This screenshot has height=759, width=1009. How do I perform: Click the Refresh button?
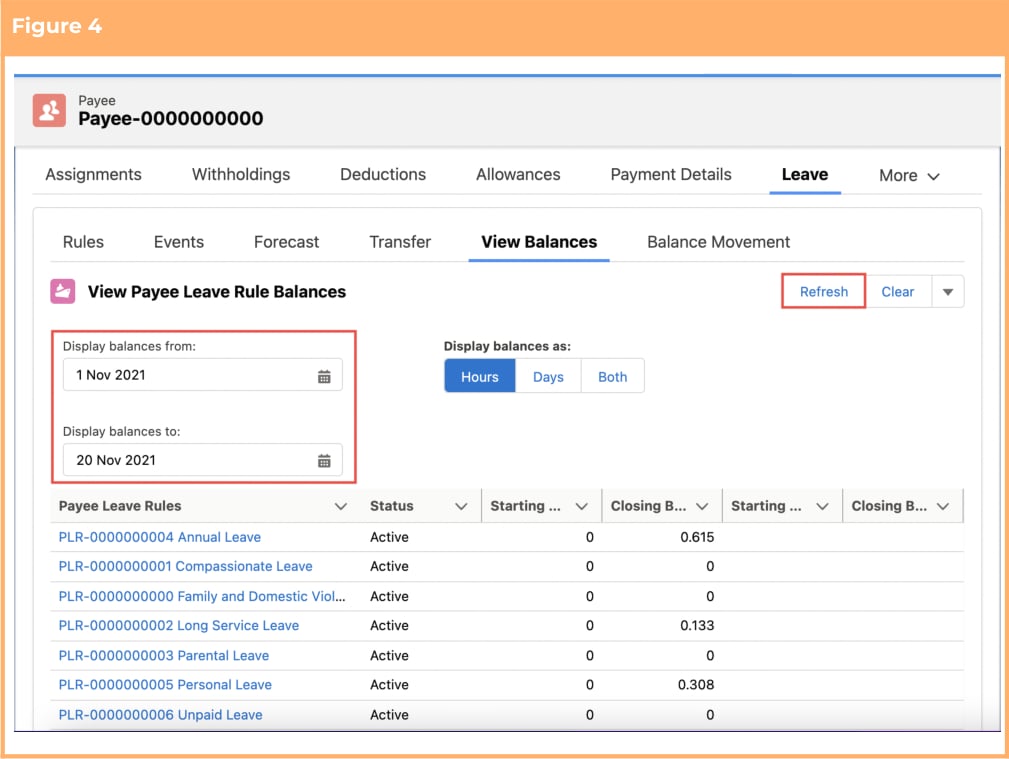pos(824,292)
